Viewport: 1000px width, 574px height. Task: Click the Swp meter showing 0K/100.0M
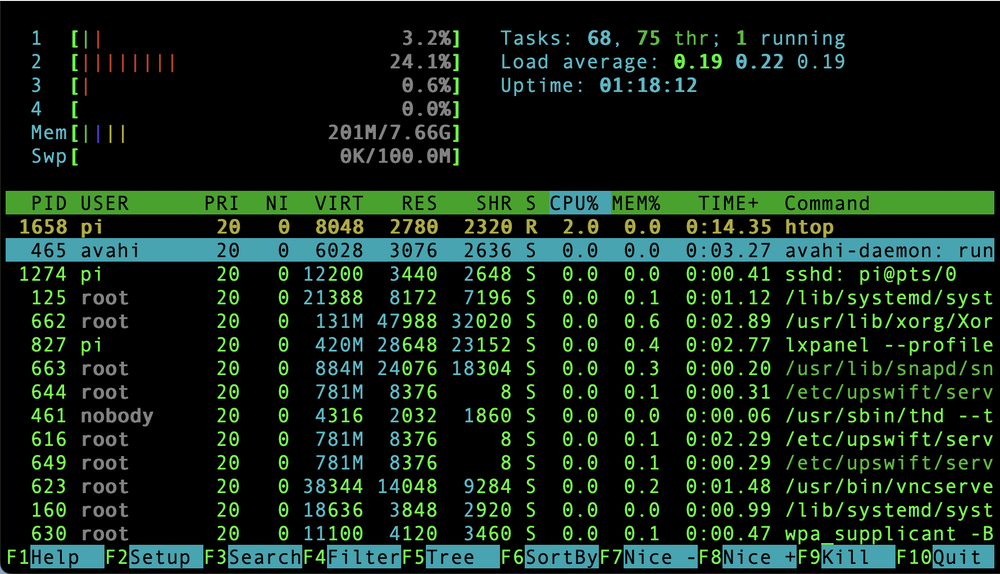(x=246, y=156)
